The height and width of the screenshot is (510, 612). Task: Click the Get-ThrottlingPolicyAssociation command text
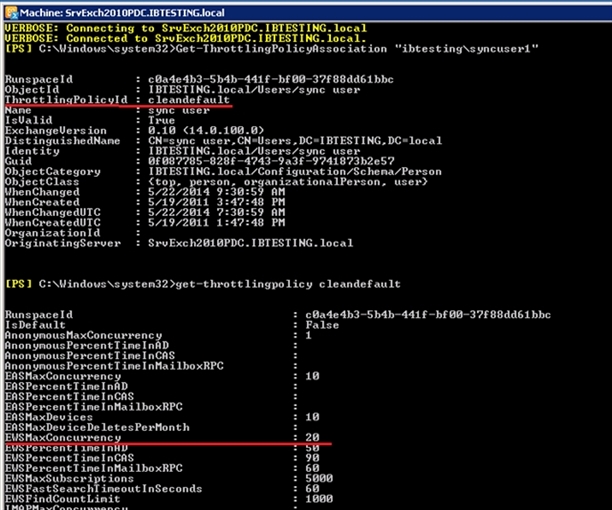click(281, 49)
